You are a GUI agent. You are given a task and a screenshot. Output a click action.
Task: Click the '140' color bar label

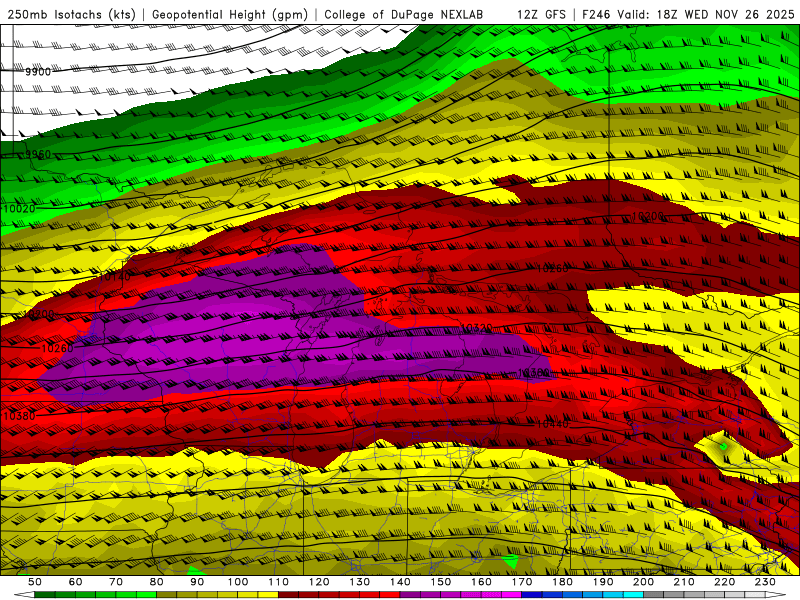pyautogui.click(x=400, y=582)
